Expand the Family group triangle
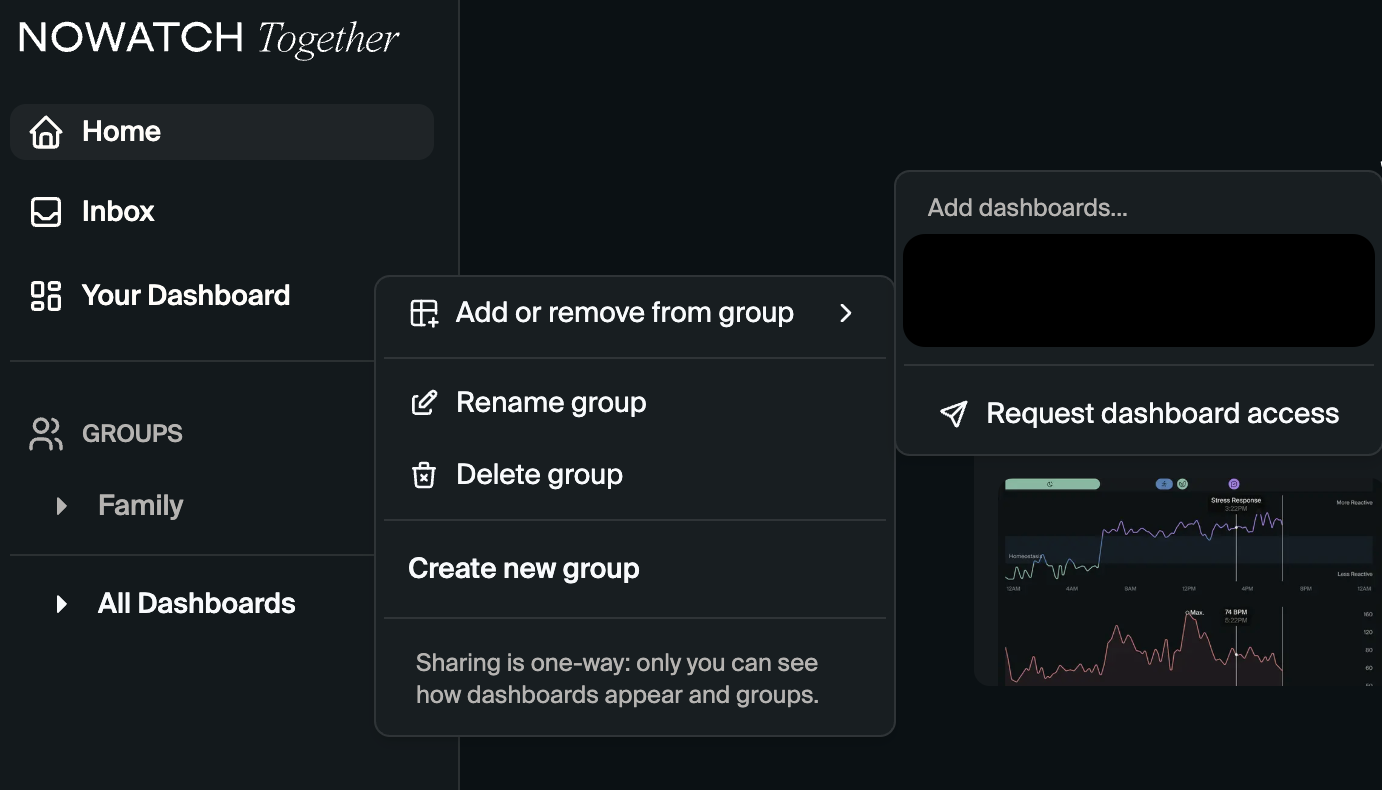The height and width of the screenshot is (790, 1382). (62, 506)
